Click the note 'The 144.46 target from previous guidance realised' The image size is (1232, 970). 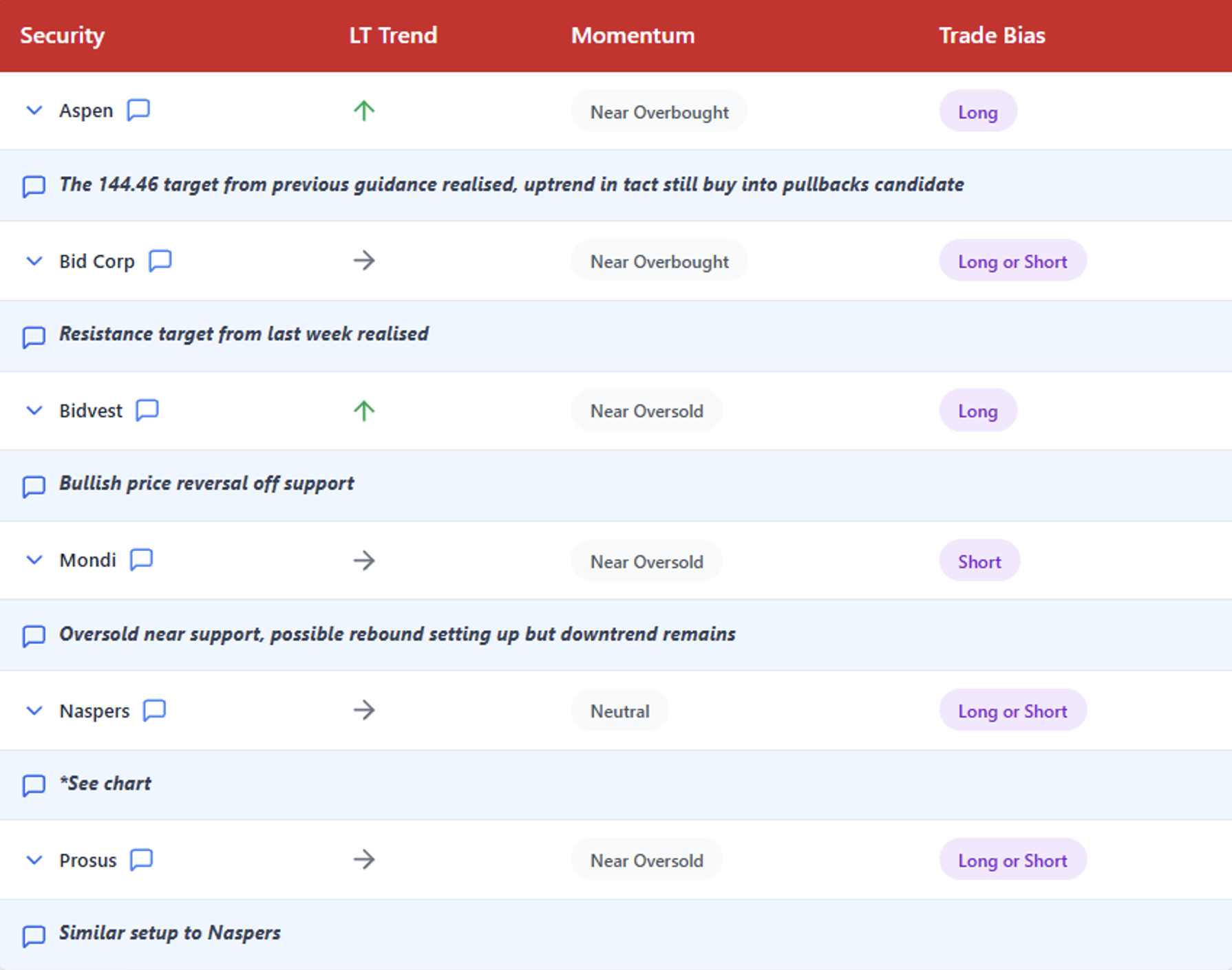(x=511, y=184)
